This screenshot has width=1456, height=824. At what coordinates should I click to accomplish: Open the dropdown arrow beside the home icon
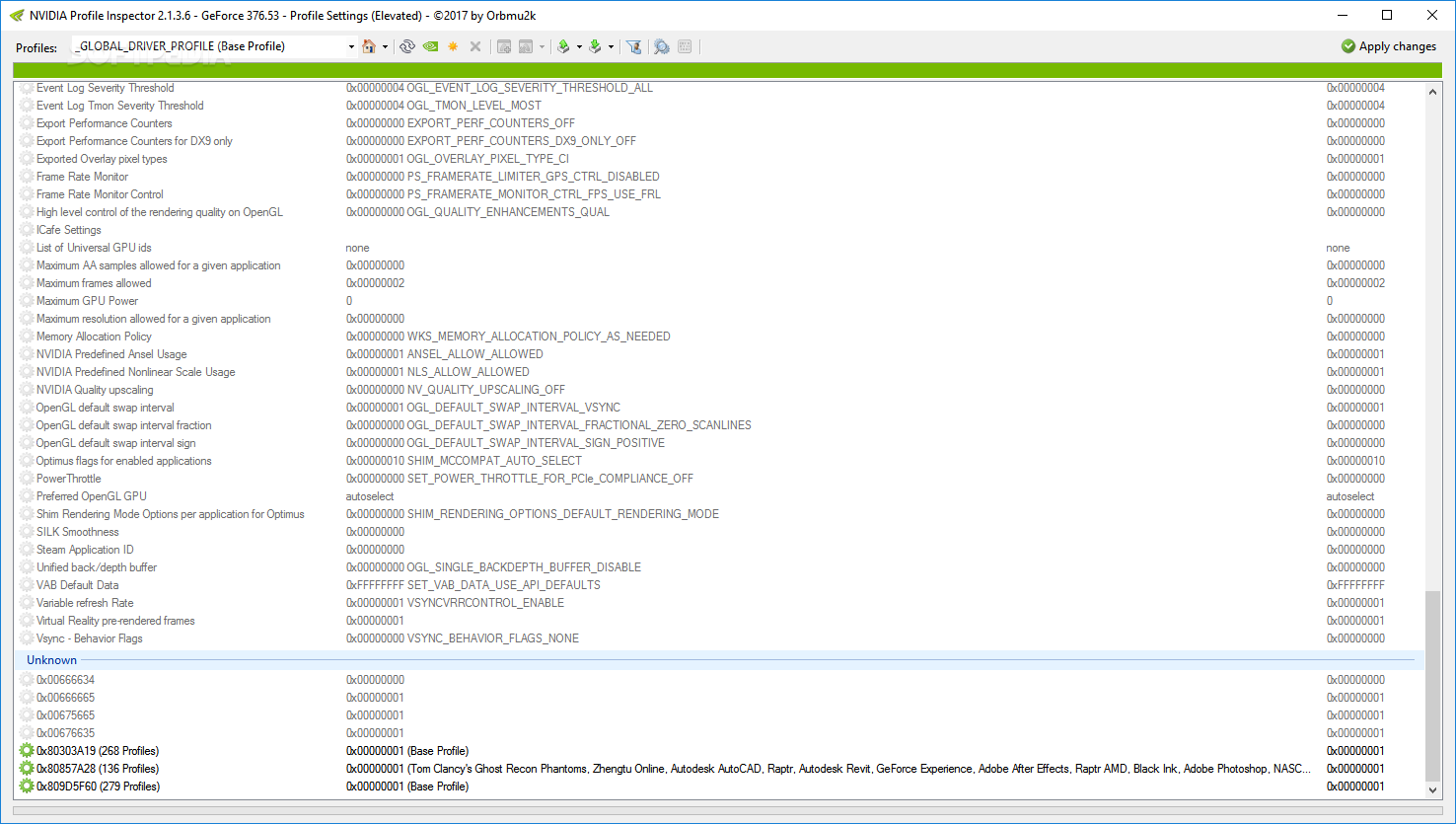pos(385,46)
